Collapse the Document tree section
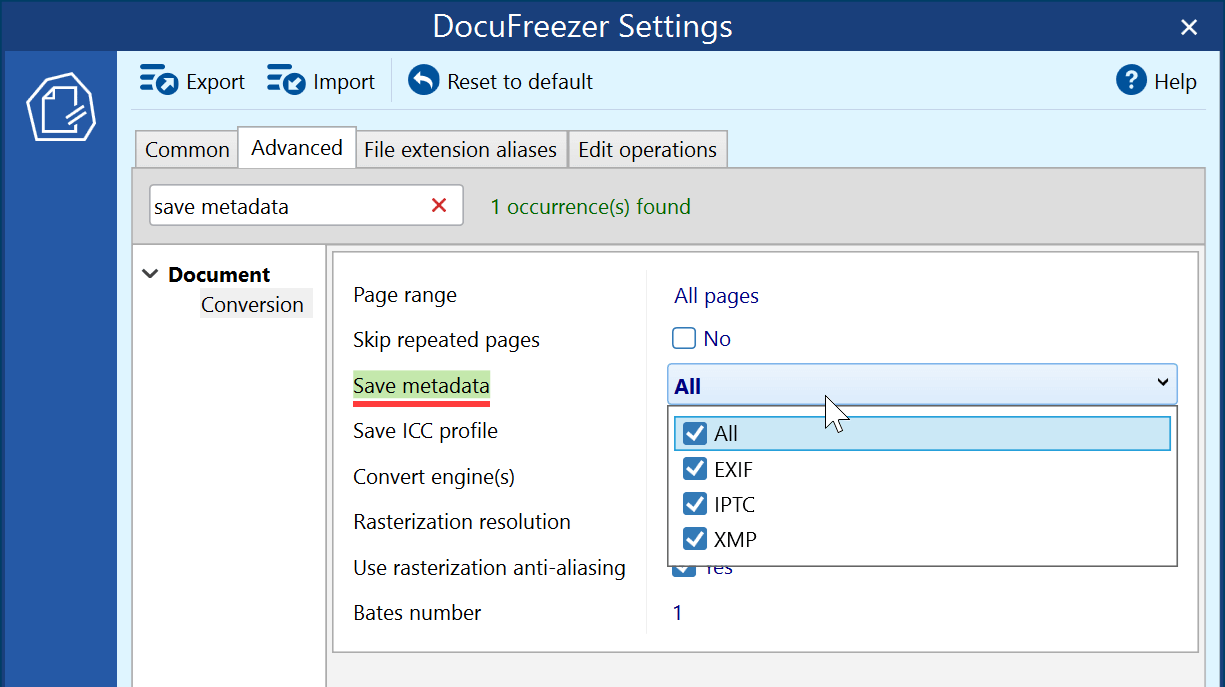 (149, 273)
